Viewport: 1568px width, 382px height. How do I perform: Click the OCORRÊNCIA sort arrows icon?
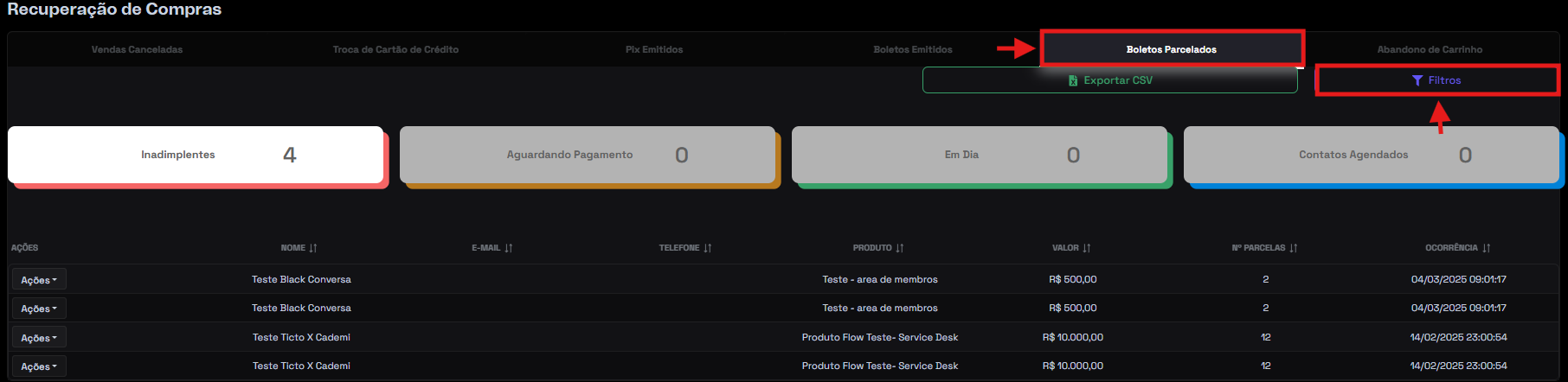pyautogui.click(x=1487, y=248)
